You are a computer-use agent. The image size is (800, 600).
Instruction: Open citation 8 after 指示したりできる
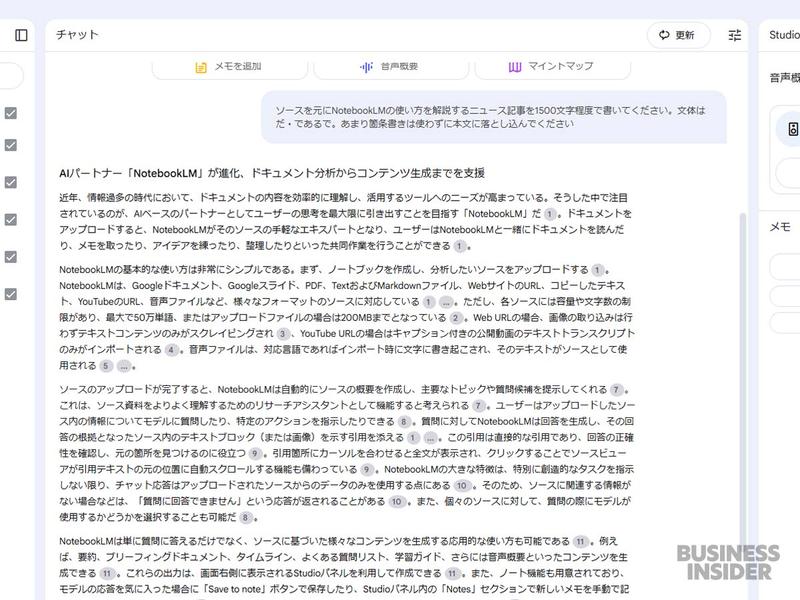pos(404,421)
